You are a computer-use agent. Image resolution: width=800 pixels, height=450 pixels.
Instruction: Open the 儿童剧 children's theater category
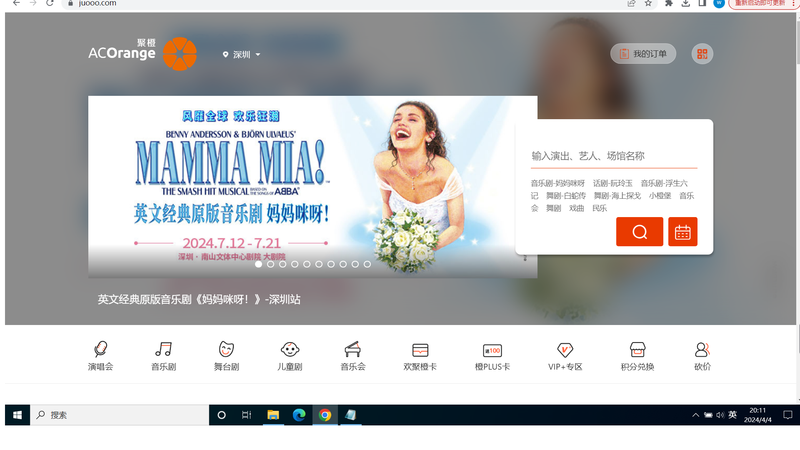coord(290,356)
